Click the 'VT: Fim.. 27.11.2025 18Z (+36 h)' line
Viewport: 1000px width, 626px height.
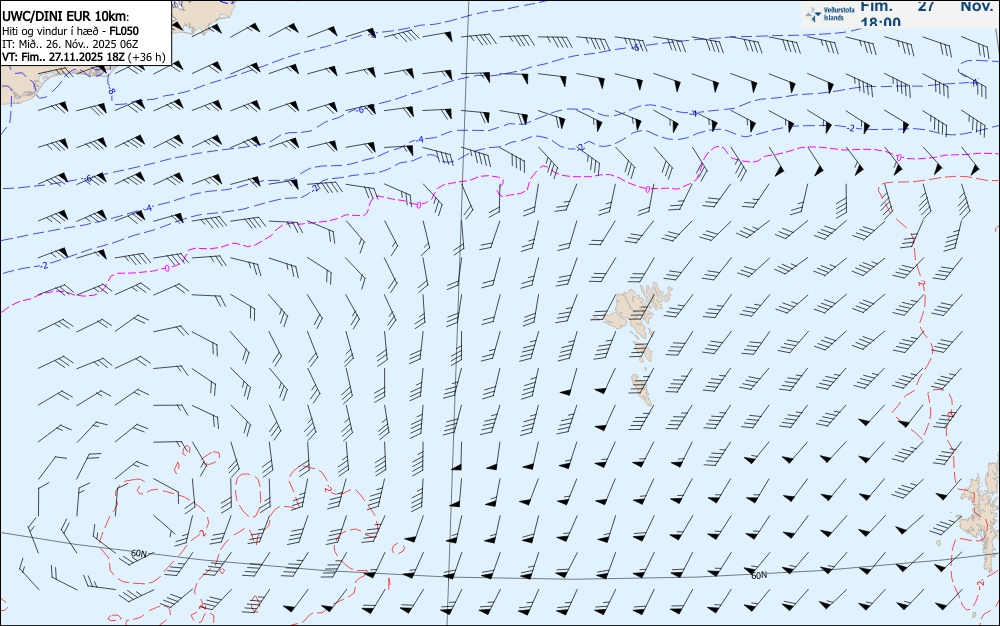click(x=84, y=57)
